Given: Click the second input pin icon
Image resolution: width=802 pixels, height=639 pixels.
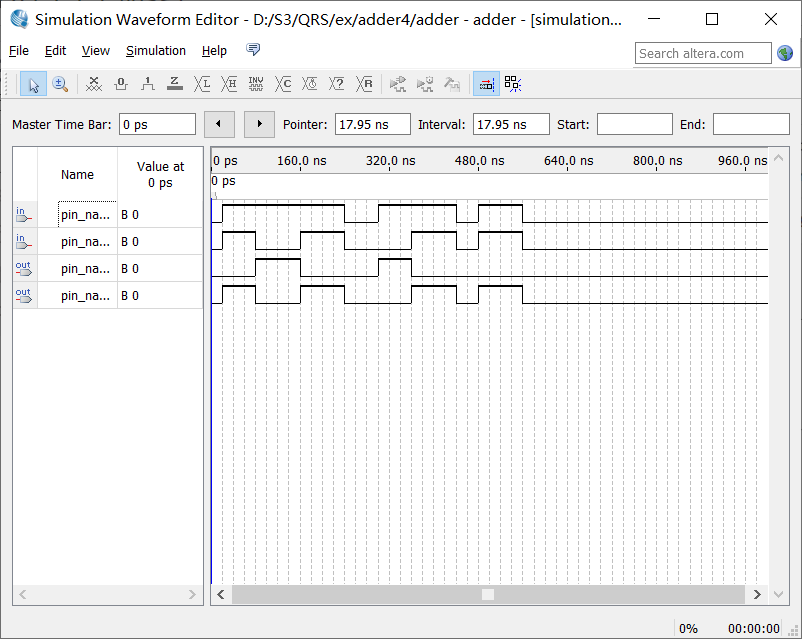Looking at the screenshot, I should 24,241.
